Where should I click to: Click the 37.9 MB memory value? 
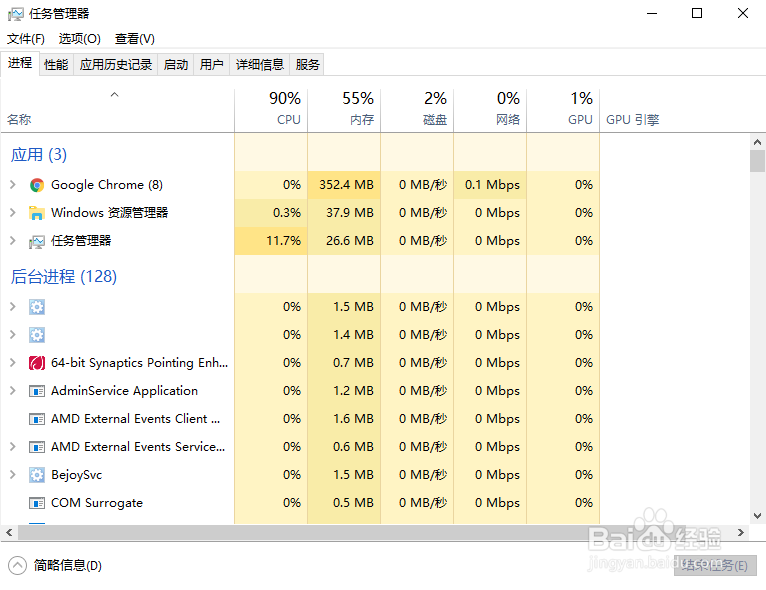point(350,213)
